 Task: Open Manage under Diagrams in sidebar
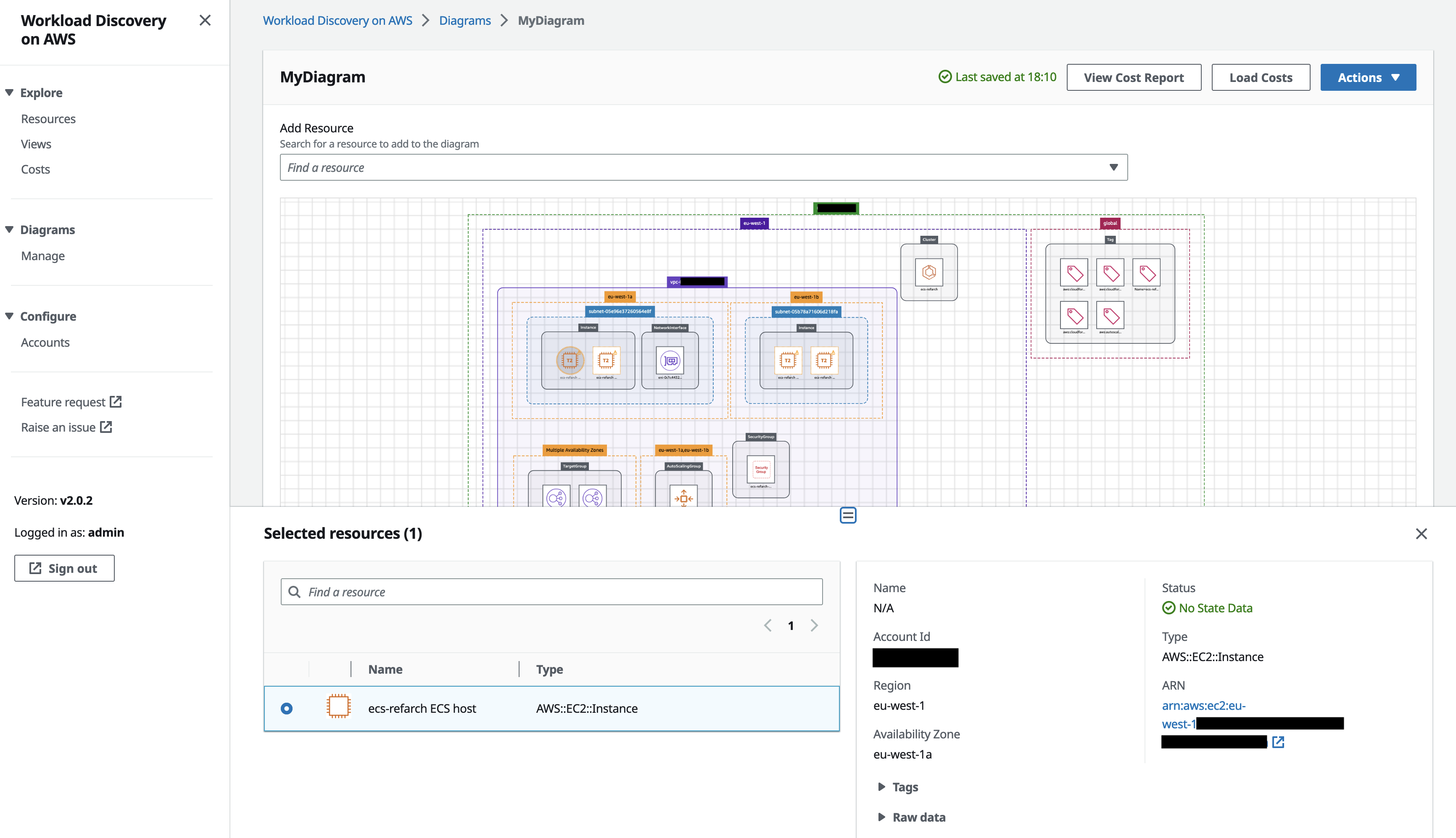(42, 256)
